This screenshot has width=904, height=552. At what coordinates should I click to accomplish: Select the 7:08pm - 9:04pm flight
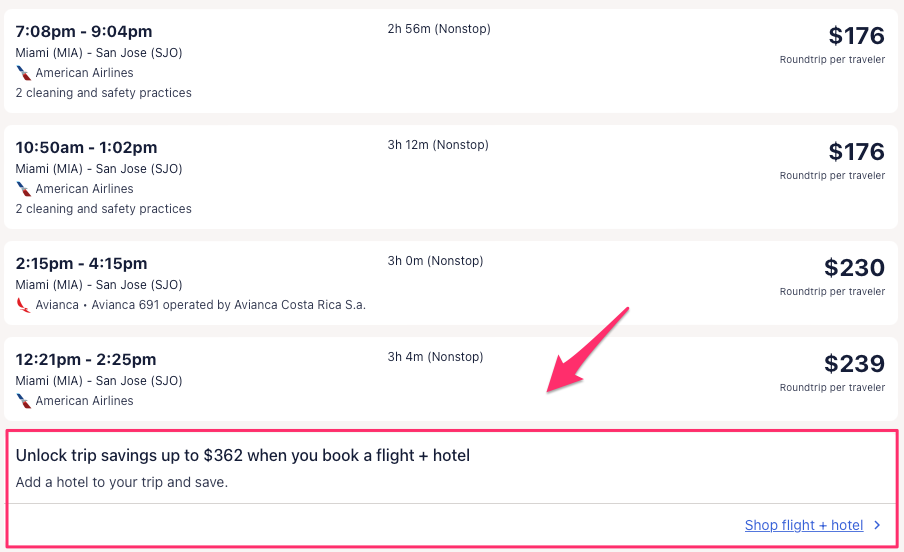click(x=84, y=32)
